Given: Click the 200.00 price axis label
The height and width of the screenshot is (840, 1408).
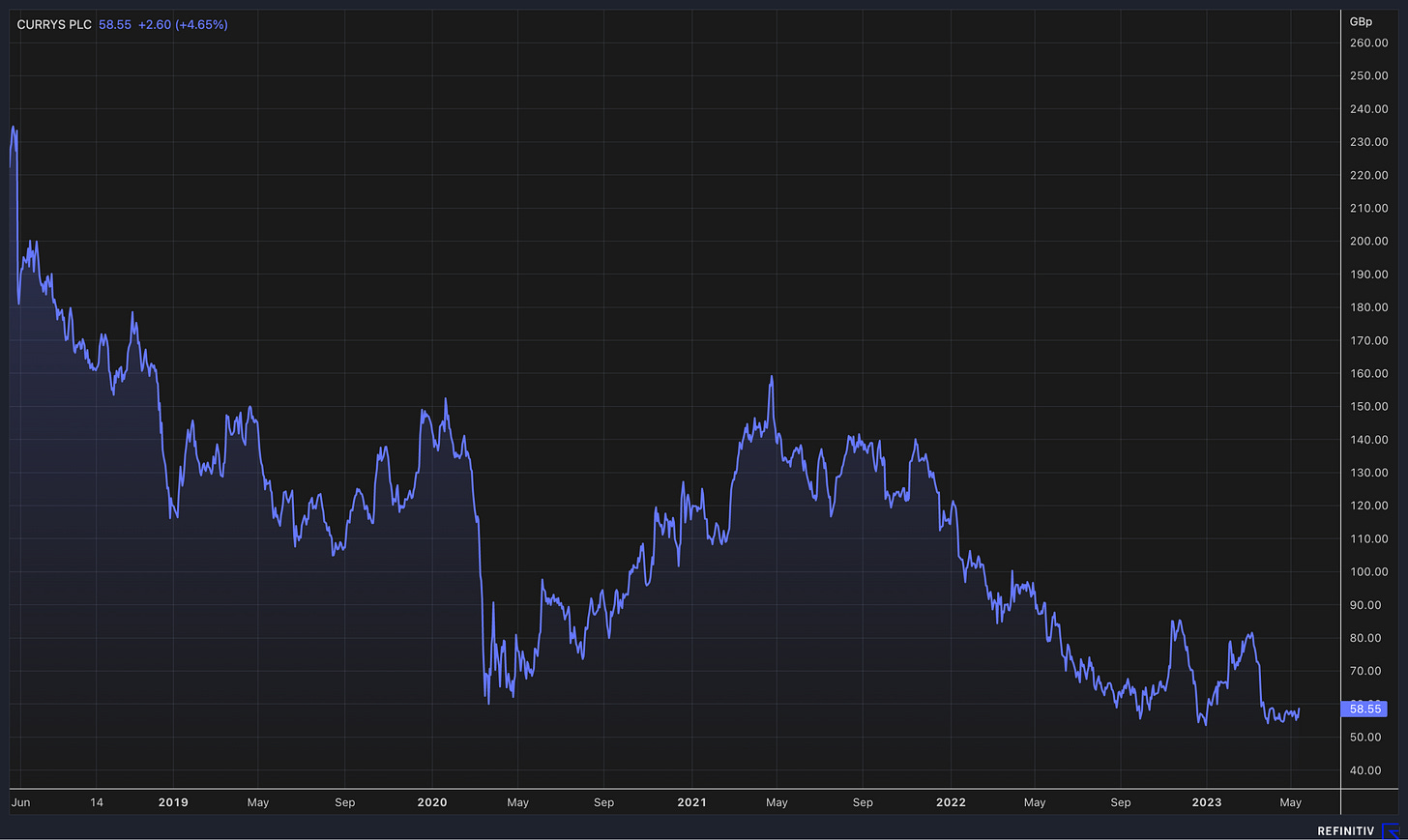Looking at the screenshot, I should point(1369,241).
